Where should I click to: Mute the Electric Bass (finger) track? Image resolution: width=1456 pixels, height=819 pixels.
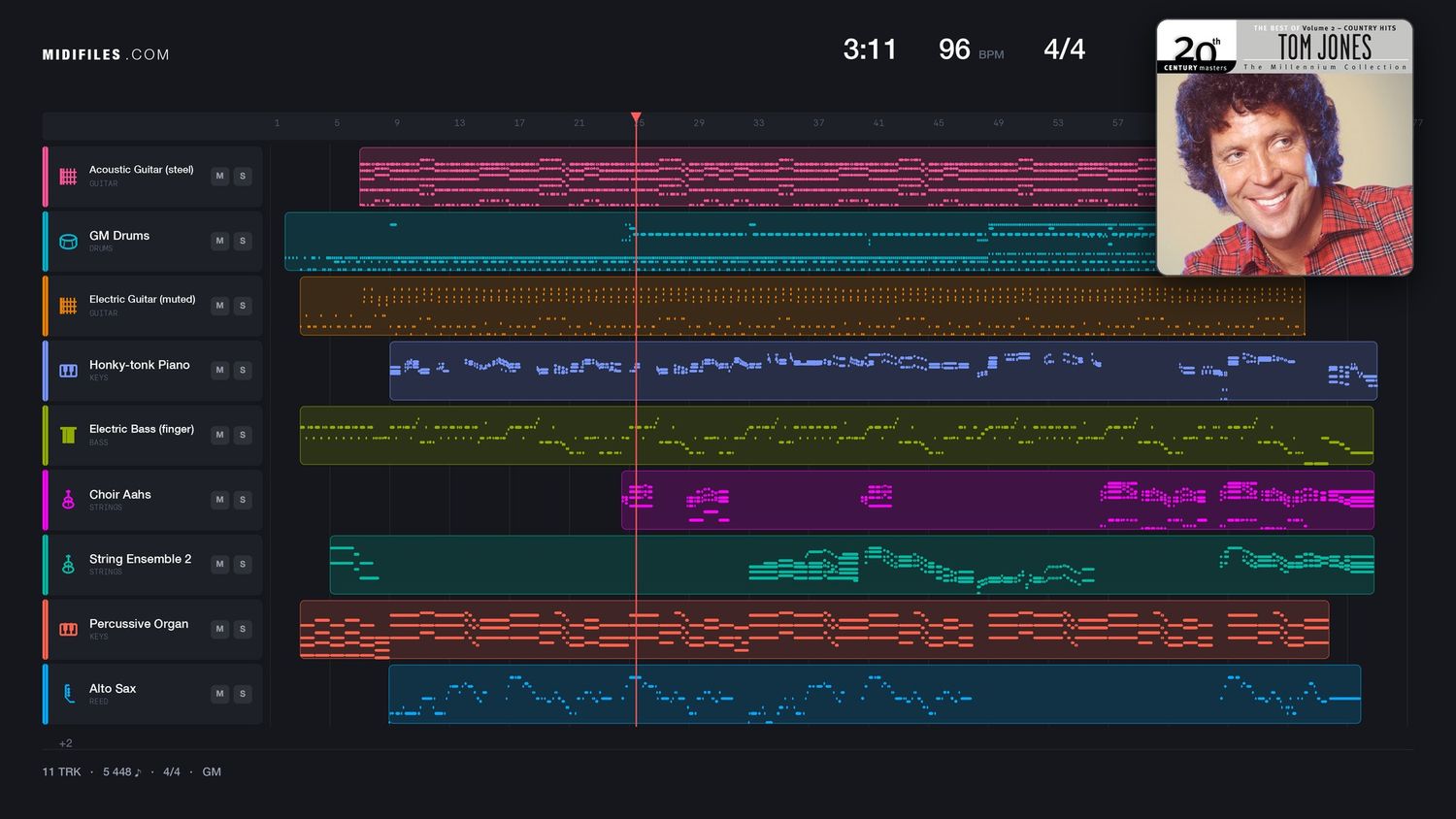pyautogui.click(x=220, y=435)
